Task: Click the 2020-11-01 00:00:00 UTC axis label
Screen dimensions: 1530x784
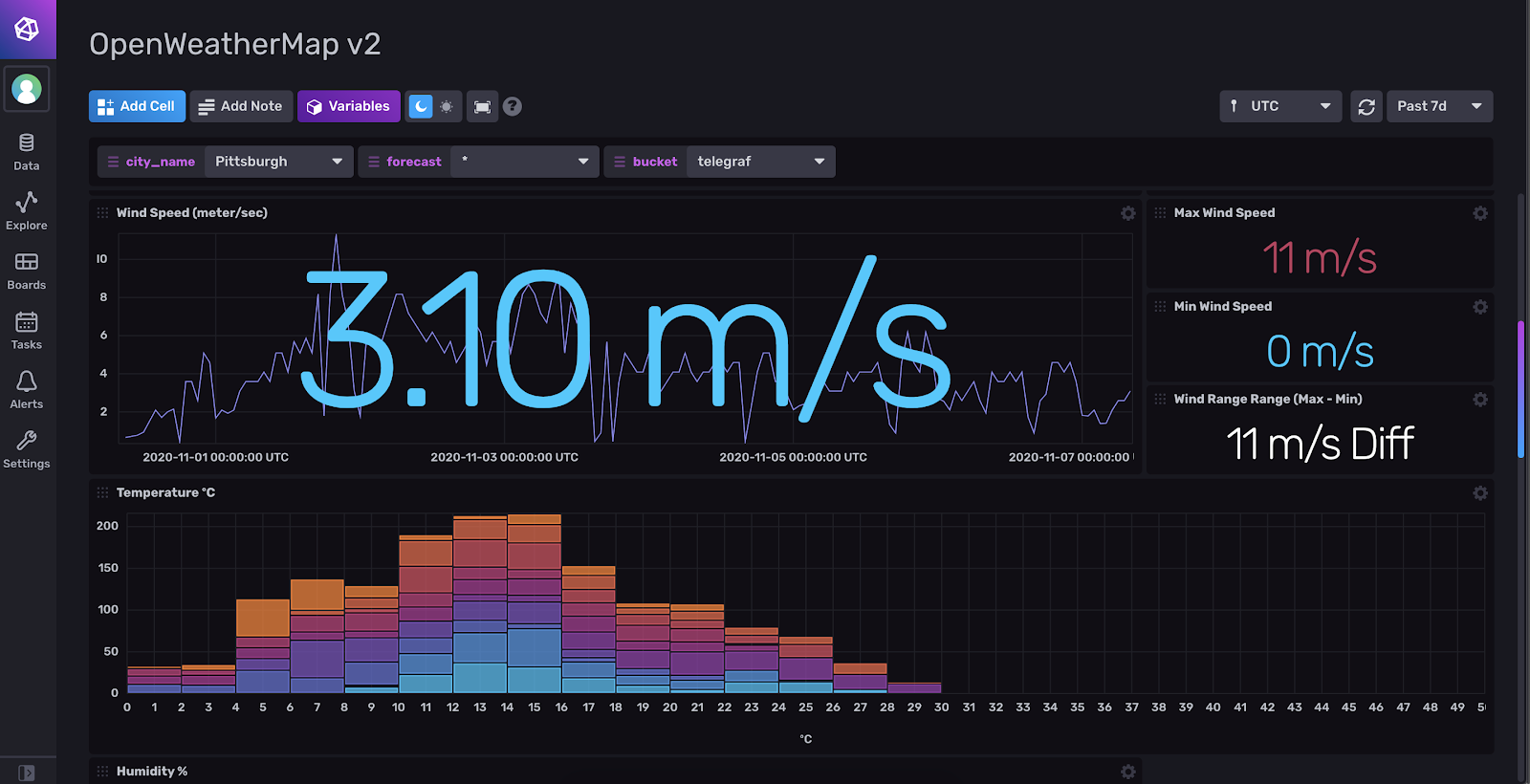Action: coord(216,457)
